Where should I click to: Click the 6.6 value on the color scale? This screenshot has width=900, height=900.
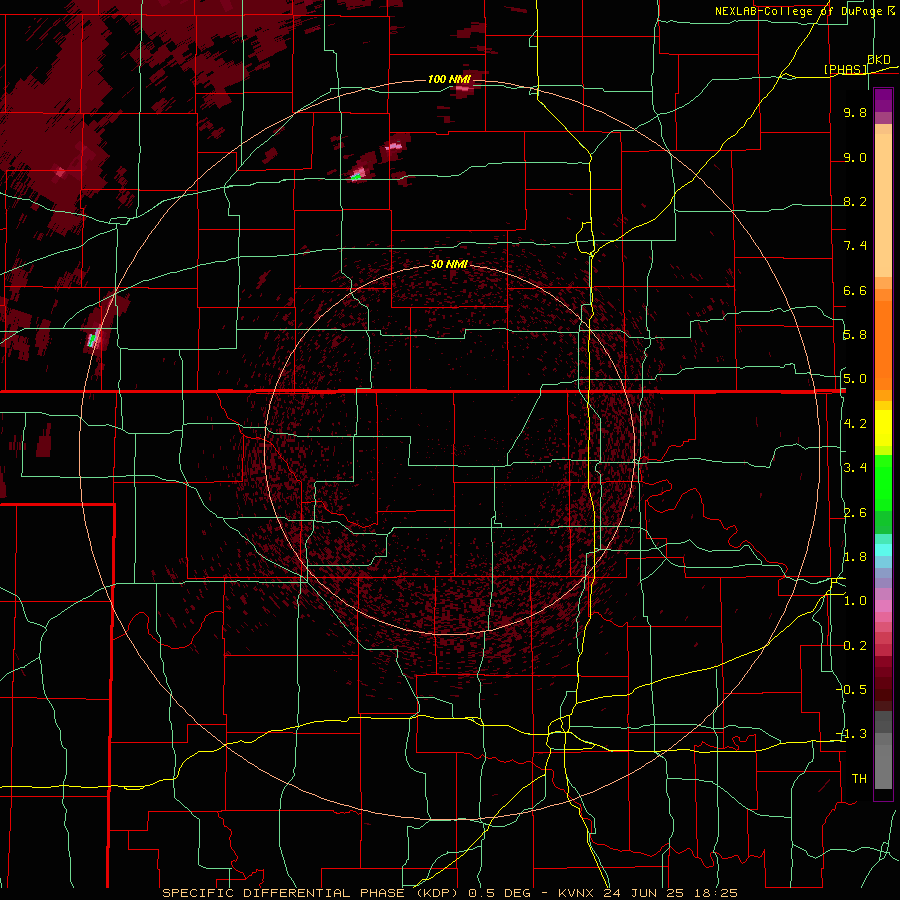[x=855, y=290]
